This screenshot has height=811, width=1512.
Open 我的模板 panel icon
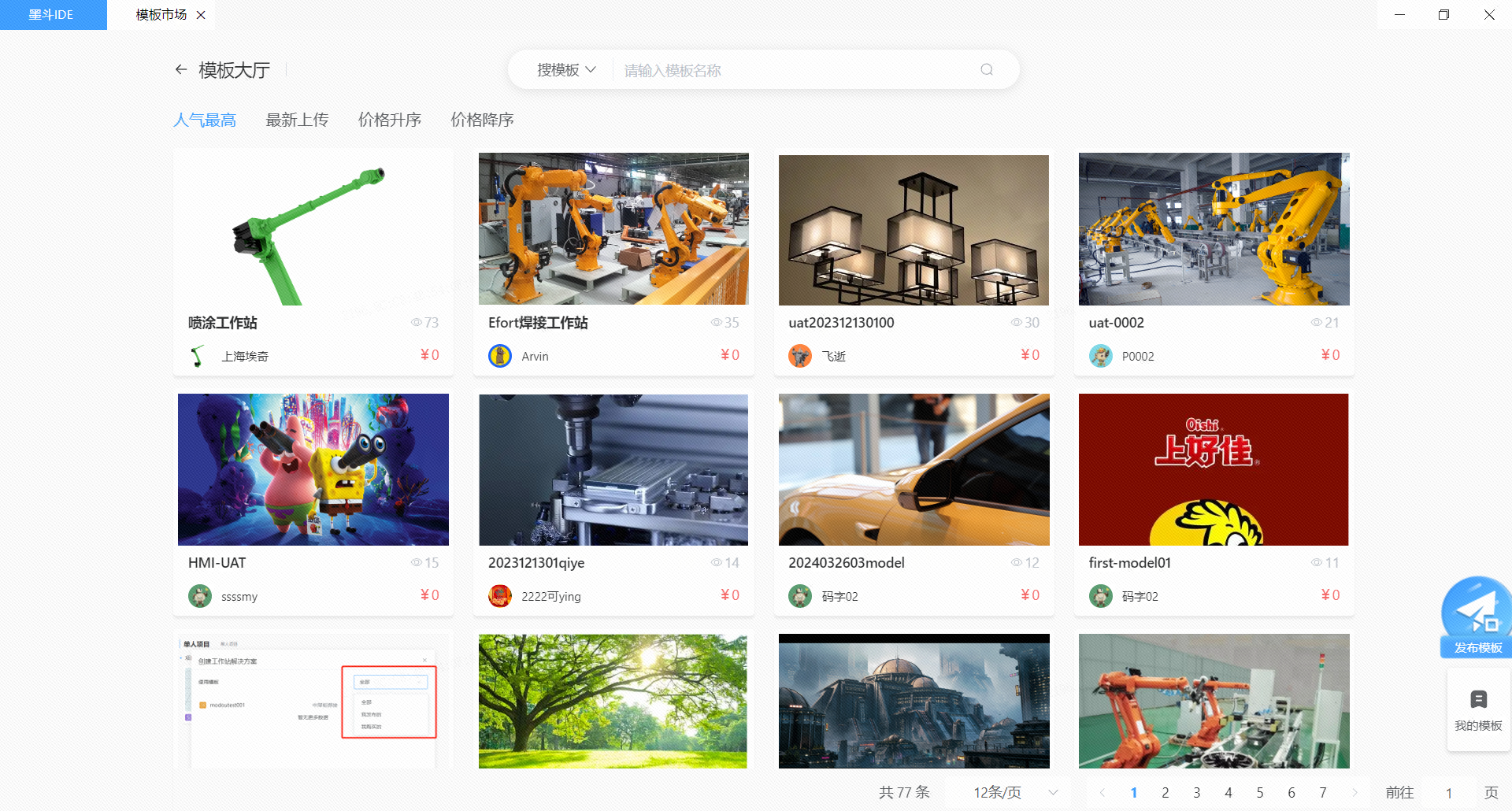(x=1478, y=700)
